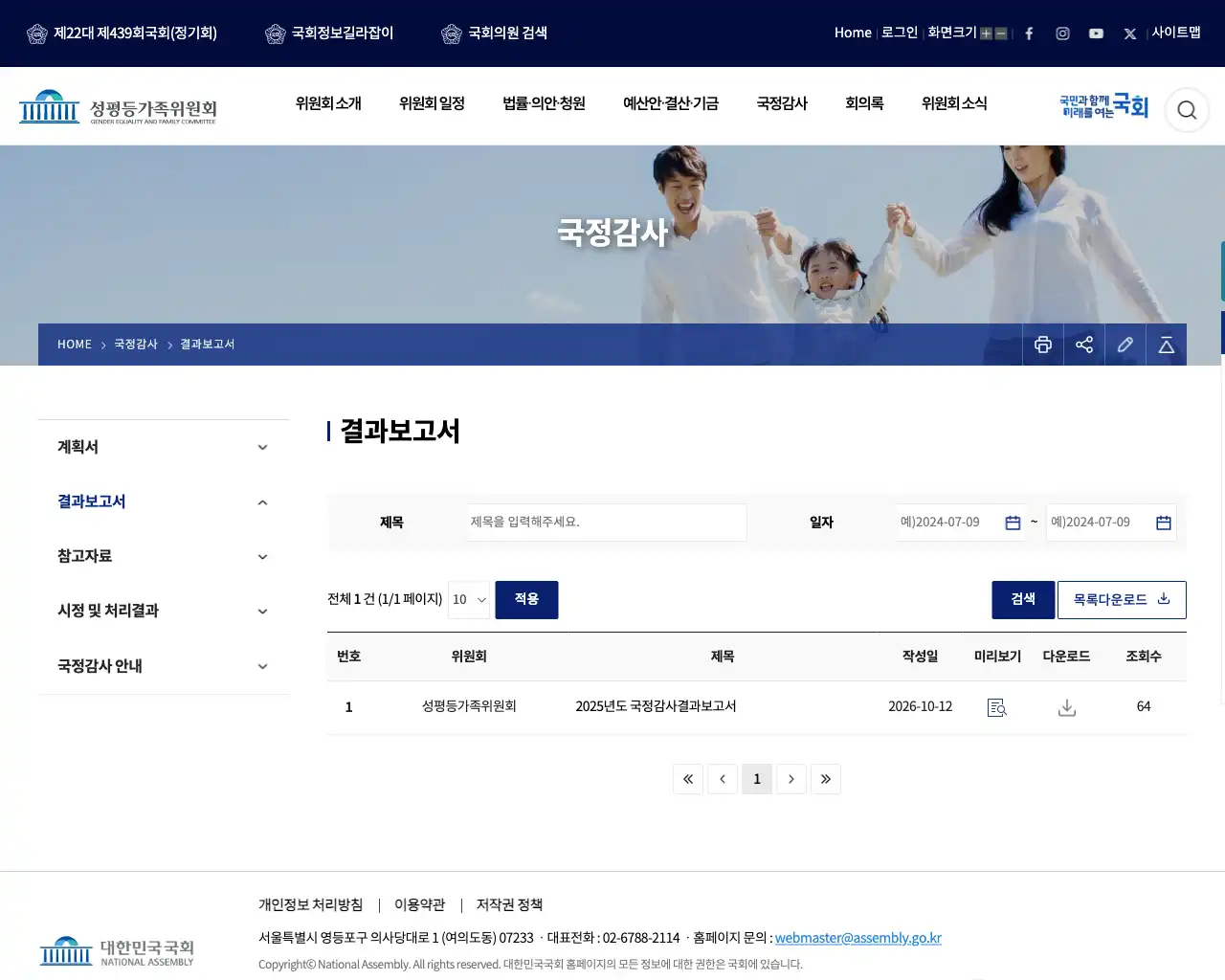Go to next page arrow
The width and height of the screenshot is (1225, 980).
791,779
